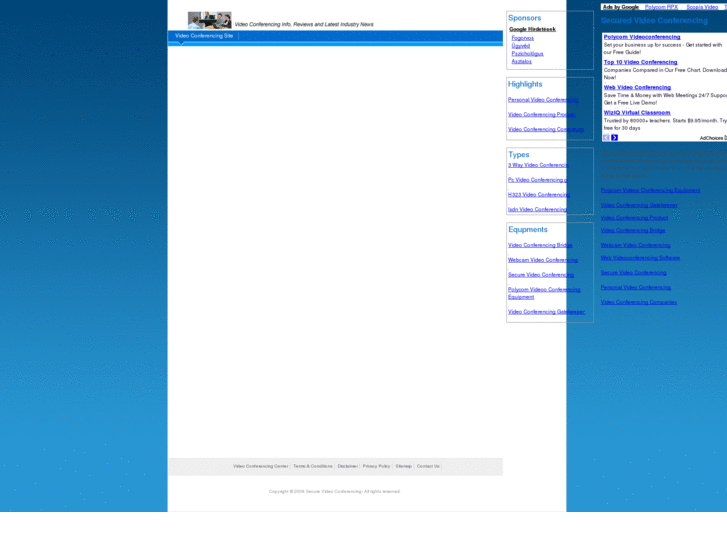
Task: Open the Video Conferencing Center footer link
Action: [261, 466]
